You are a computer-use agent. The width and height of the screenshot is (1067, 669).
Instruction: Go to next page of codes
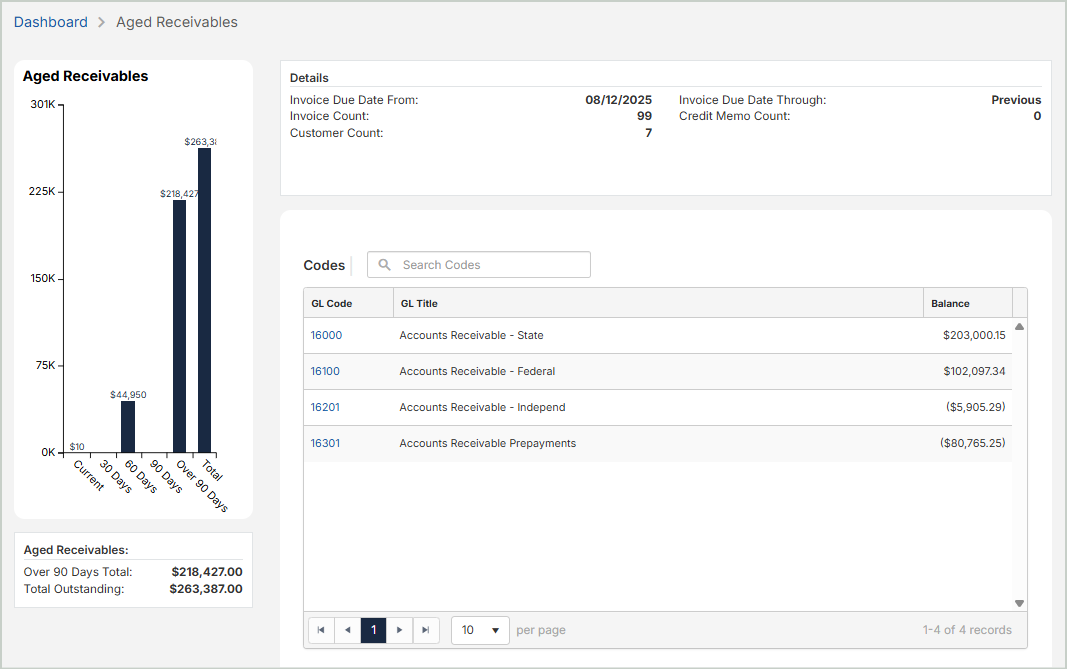tap(399, 630)
